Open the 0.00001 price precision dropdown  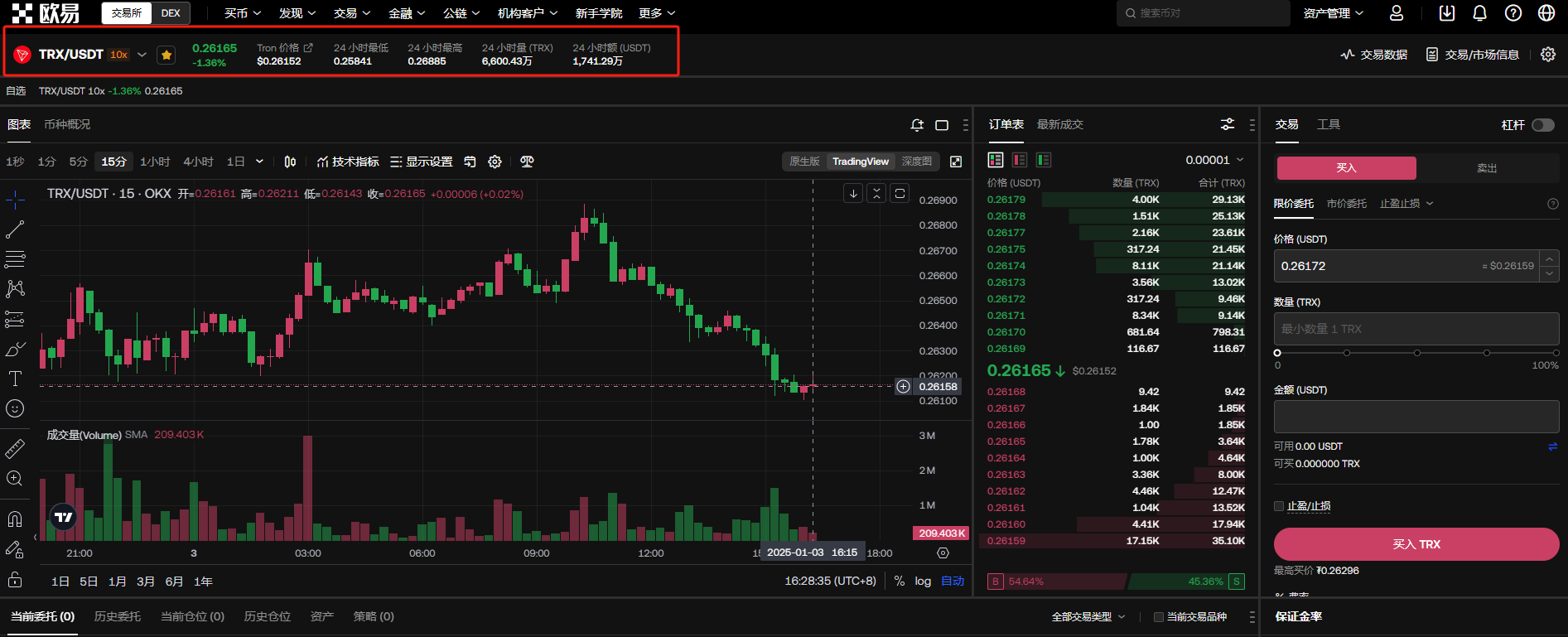click(x=1214, y=160)
